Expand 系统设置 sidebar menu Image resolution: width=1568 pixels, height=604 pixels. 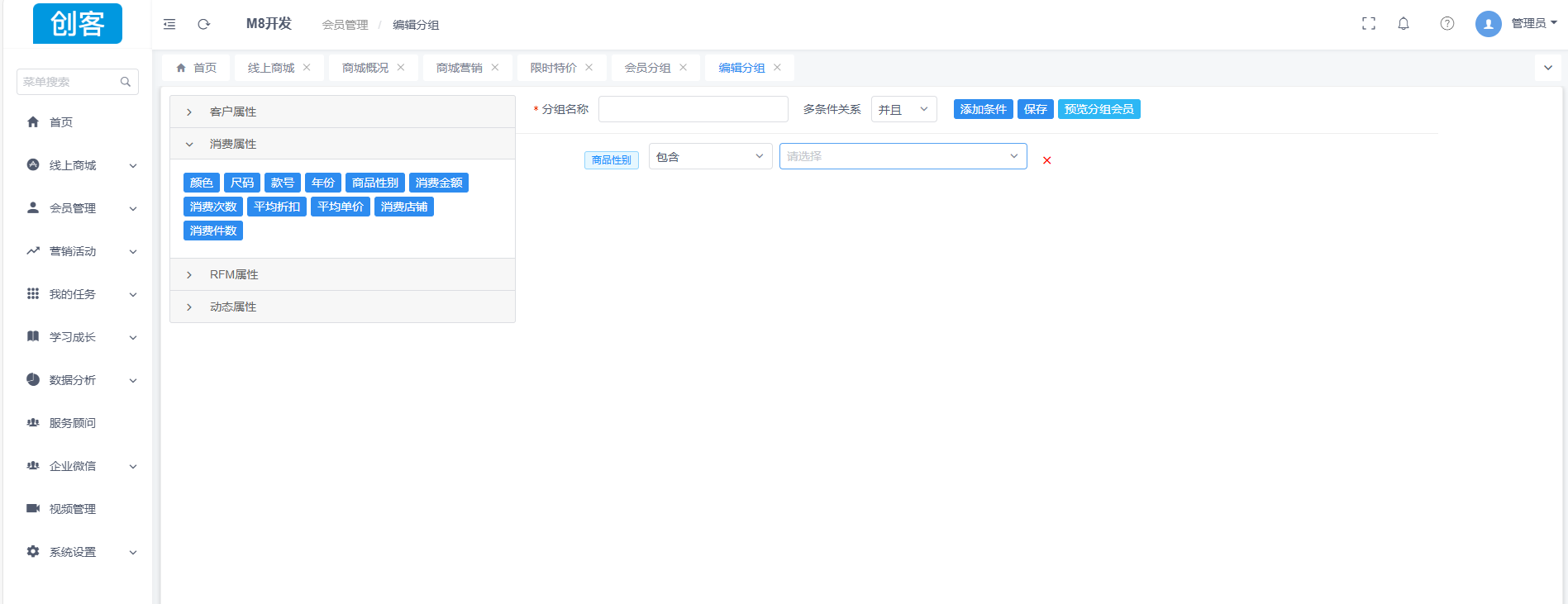click(78, 552)
